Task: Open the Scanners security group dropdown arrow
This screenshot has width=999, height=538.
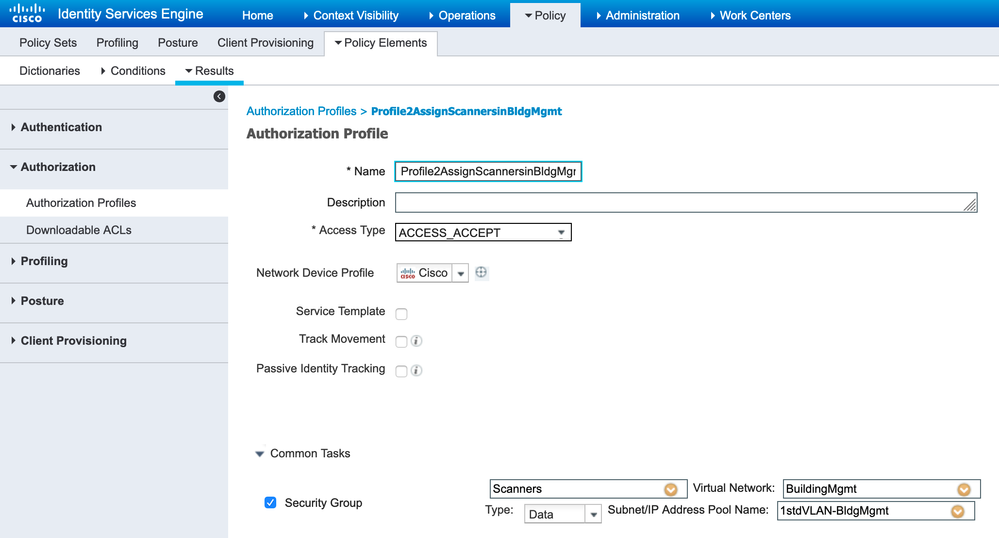Action: (x=671, y=489)
